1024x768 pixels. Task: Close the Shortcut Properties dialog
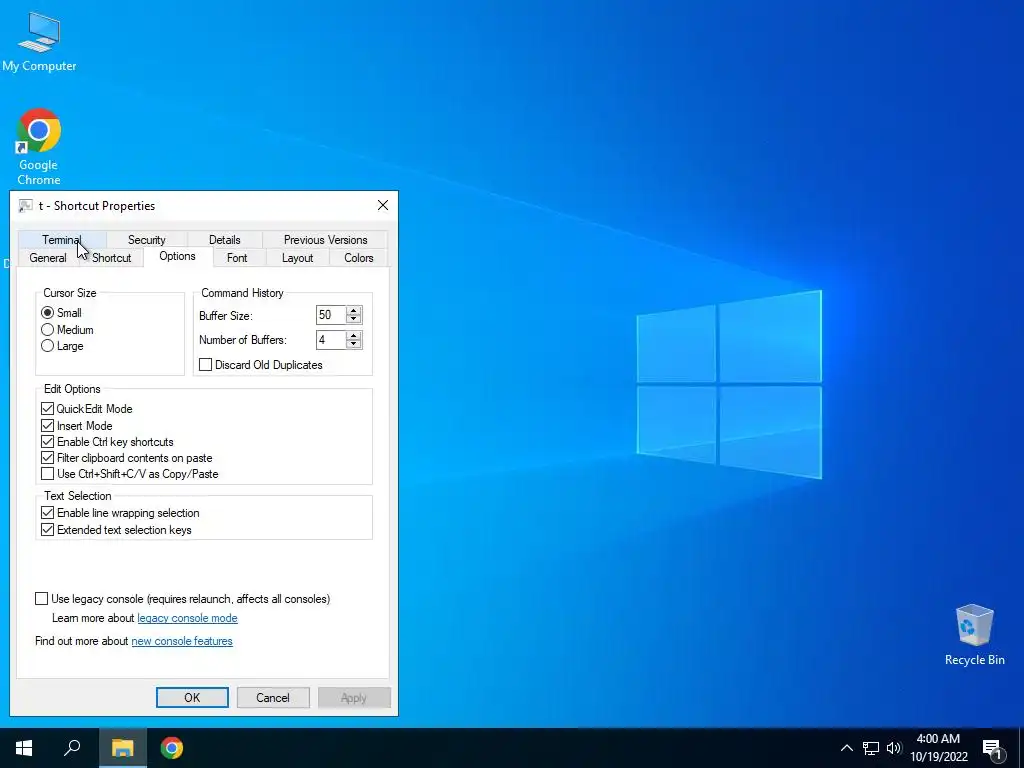383,205
